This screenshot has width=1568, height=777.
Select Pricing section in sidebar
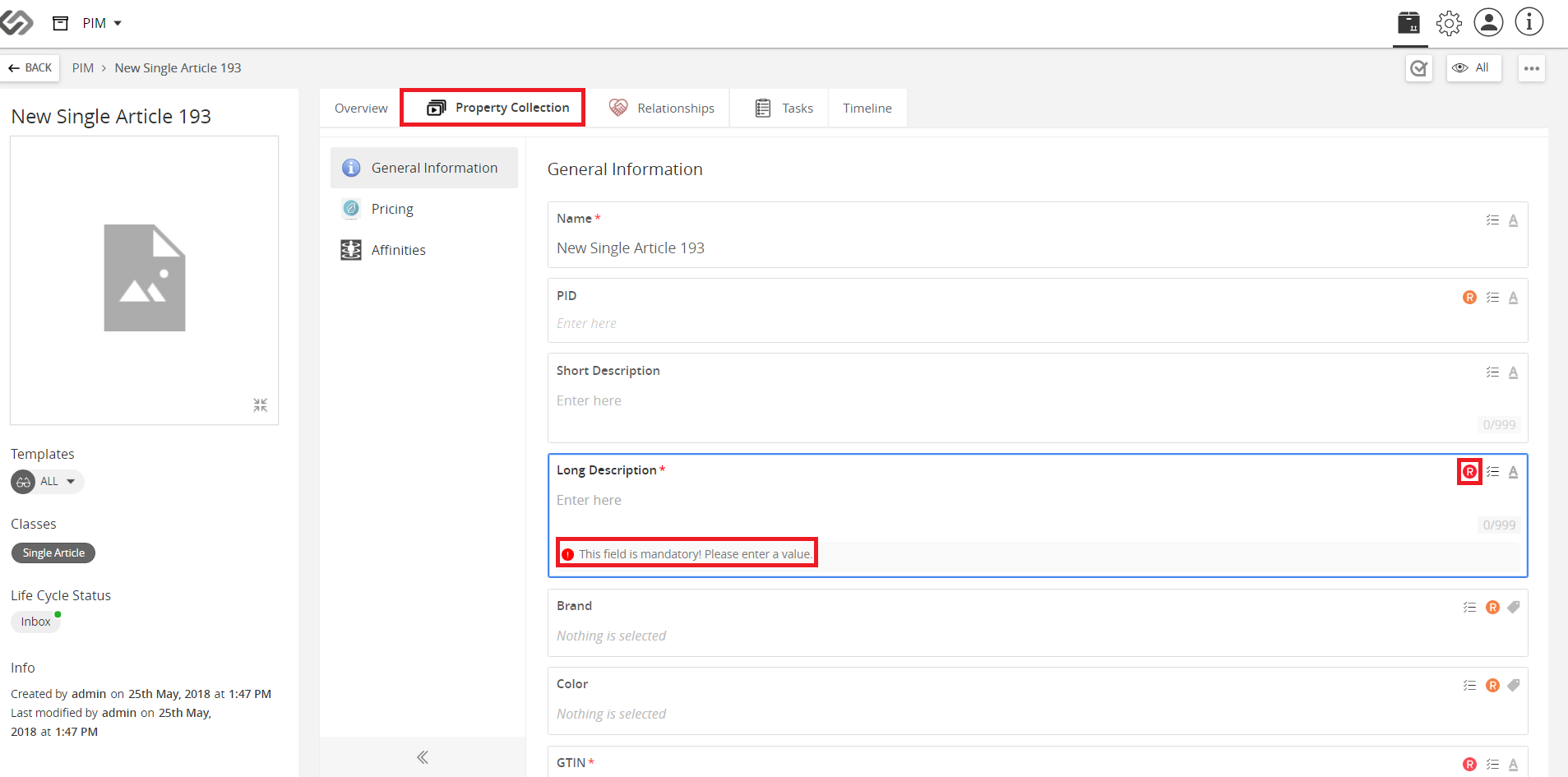tap(424, 209)
